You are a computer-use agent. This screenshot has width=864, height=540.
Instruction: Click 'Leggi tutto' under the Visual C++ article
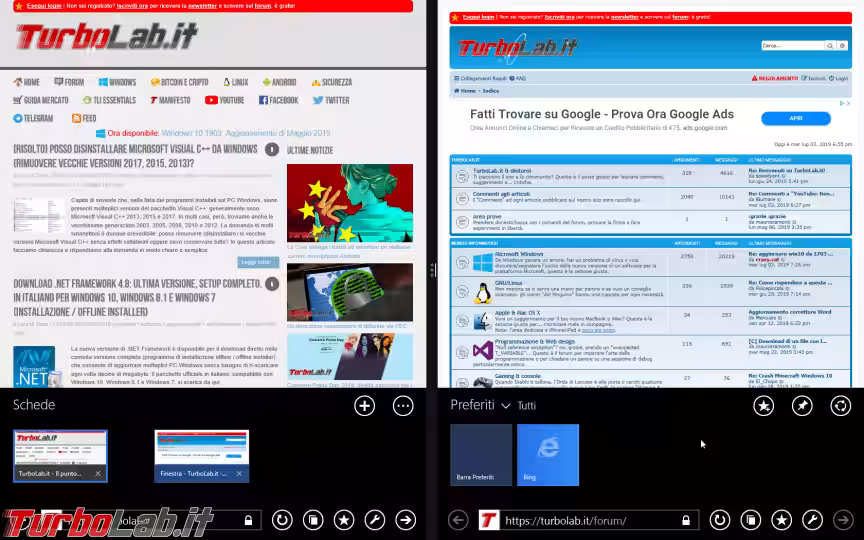(258, 262)
